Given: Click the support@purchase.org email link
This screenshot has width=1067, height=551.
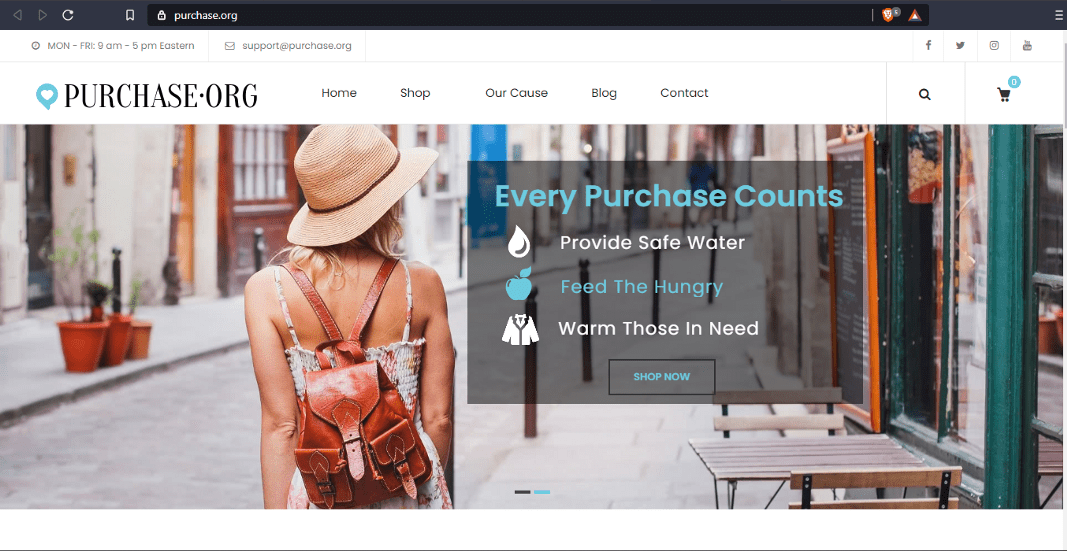Looking at the screenshot, I should point(297,46).
